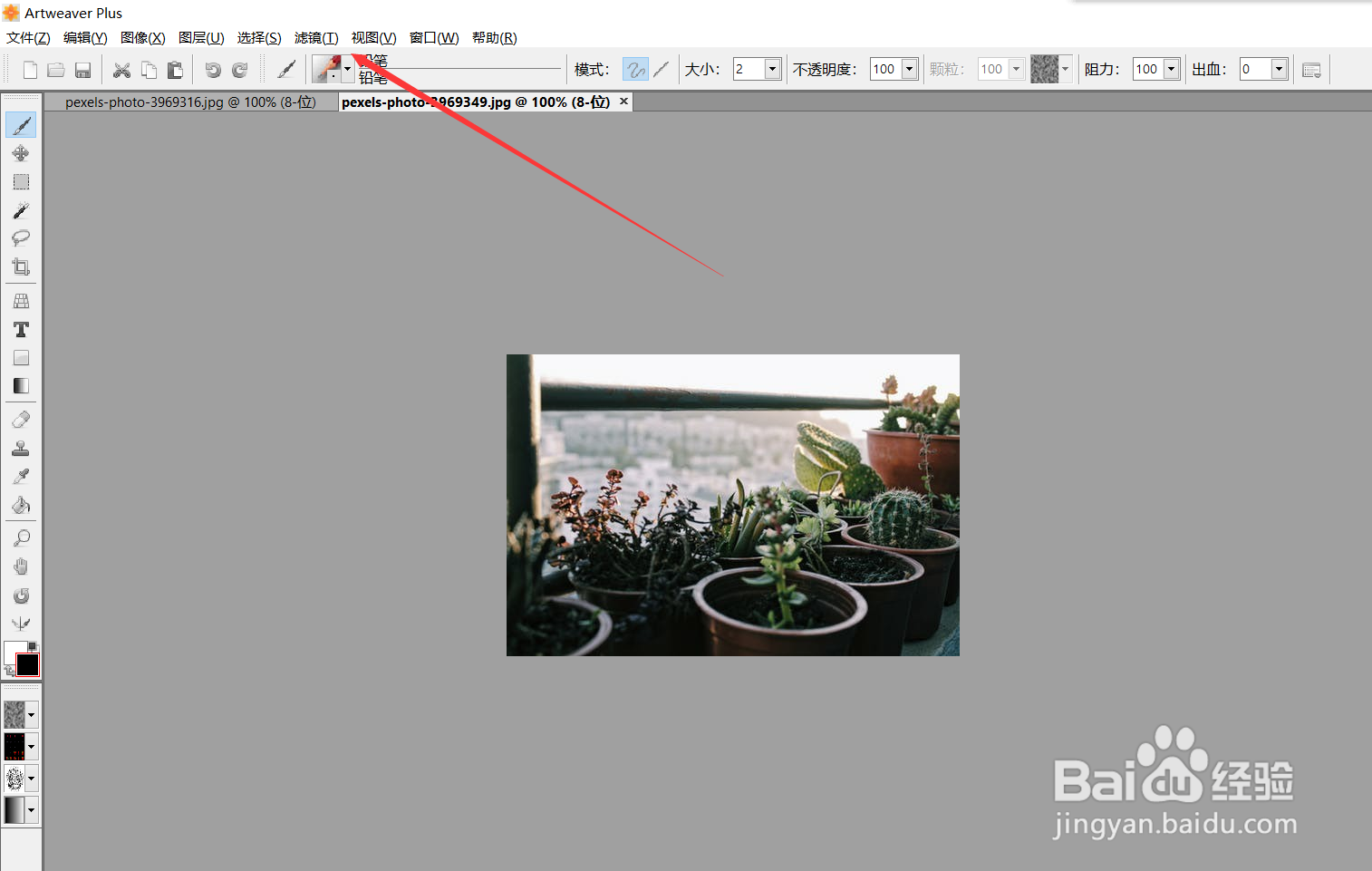
Task: Click the 阻力 resistance value field
Action: 1148,69
